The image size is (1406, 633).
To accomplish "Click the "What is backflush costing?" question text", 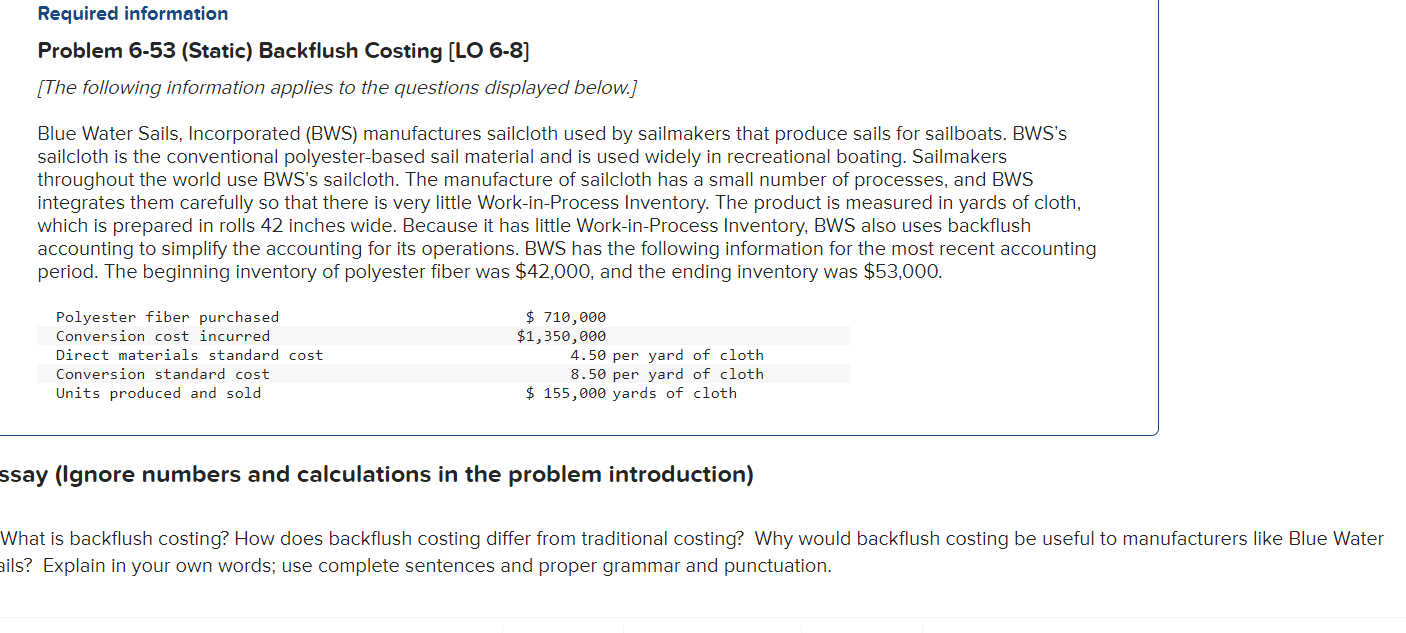I will coord(116,539).
